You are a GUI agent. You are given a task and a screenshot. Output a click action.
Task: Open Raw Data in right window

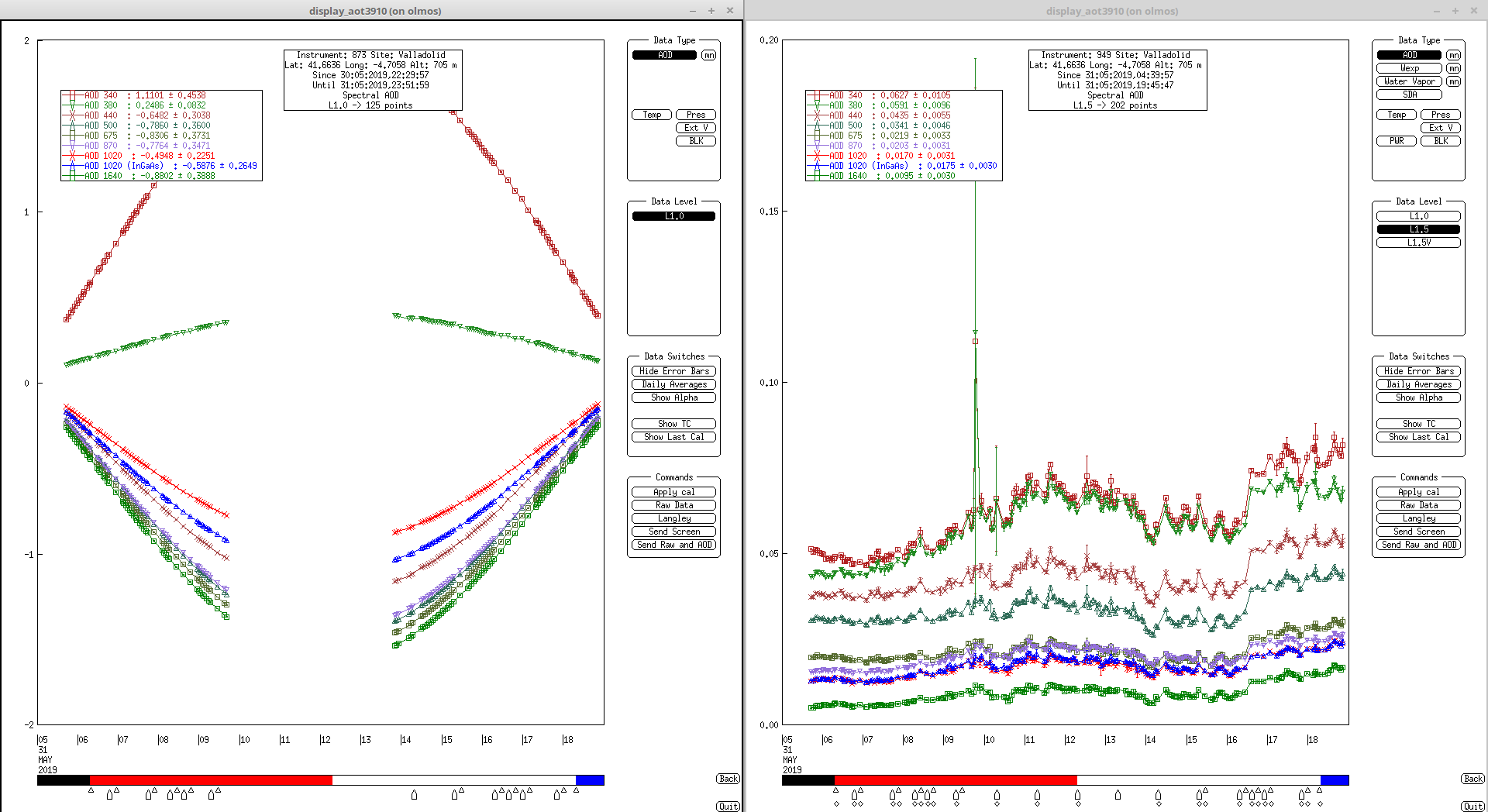(1419, 505)
